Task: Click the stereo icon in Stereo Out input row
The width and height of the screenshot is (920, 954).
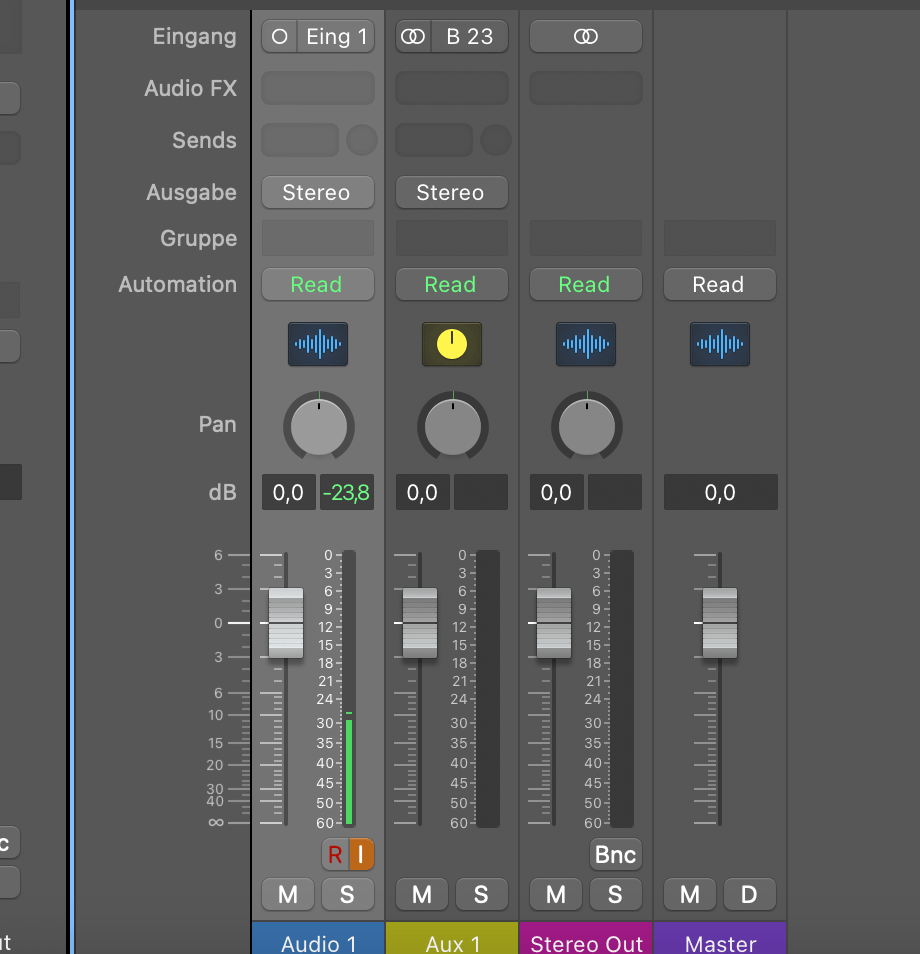Action: click(x=585, y=36)
